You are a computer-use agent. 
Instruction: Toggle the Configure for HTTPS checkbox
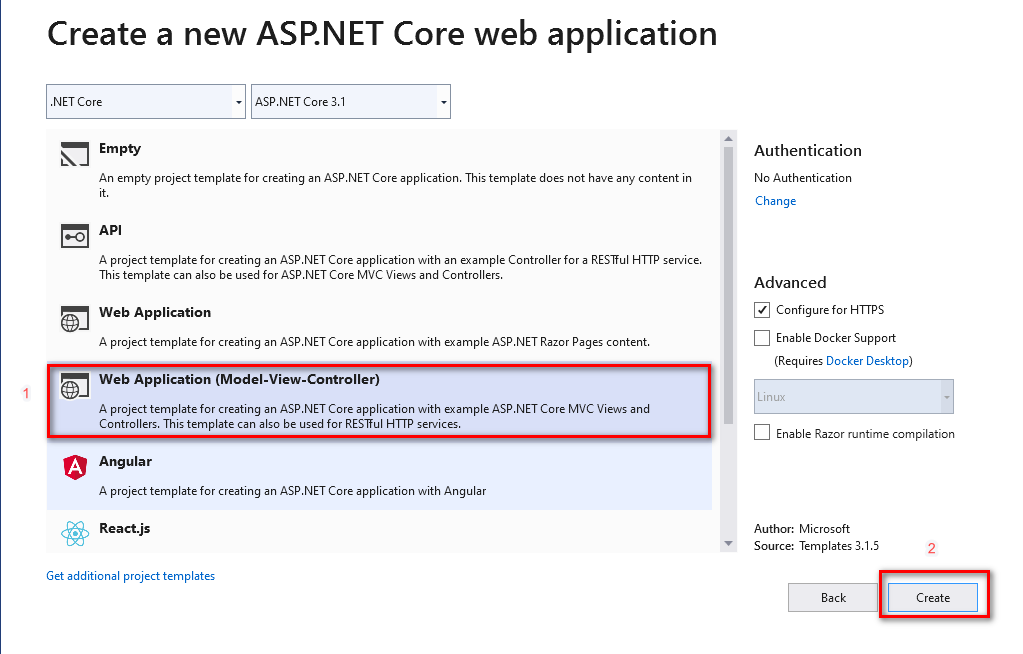click(762, 310)
